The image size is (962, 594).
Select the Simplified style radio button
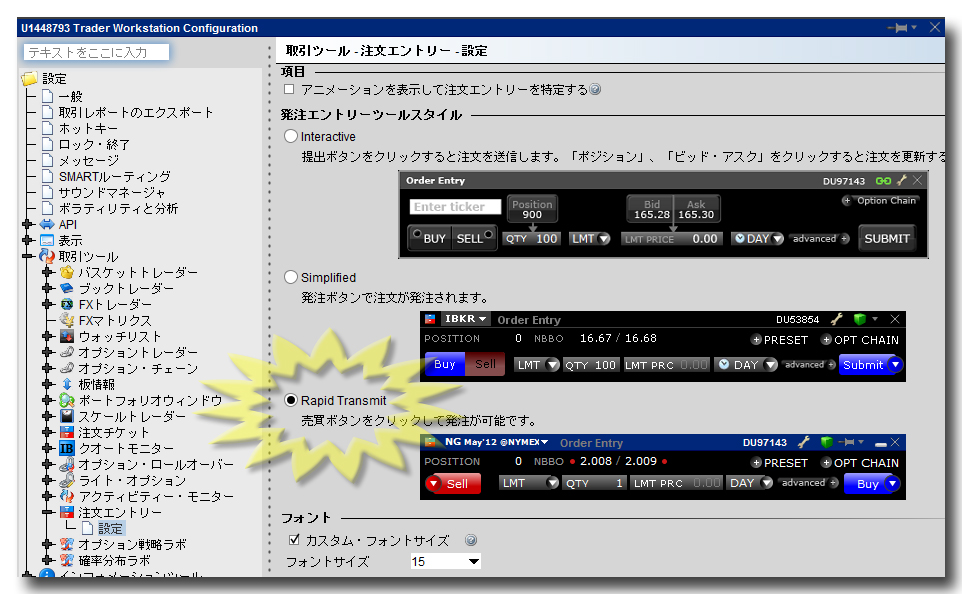pos(291,277)
